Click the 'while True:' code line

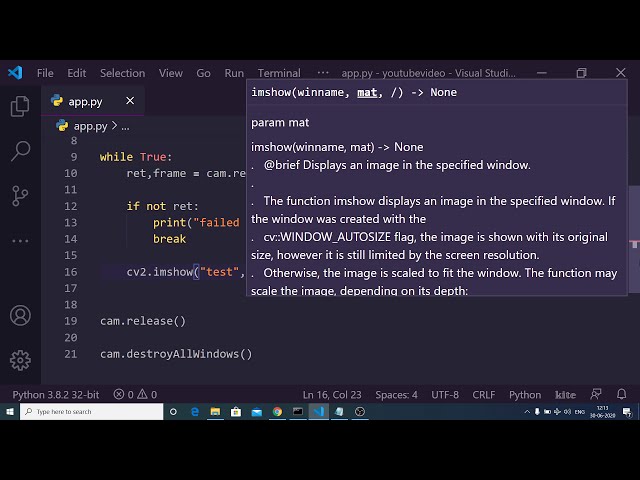(136, 157)
